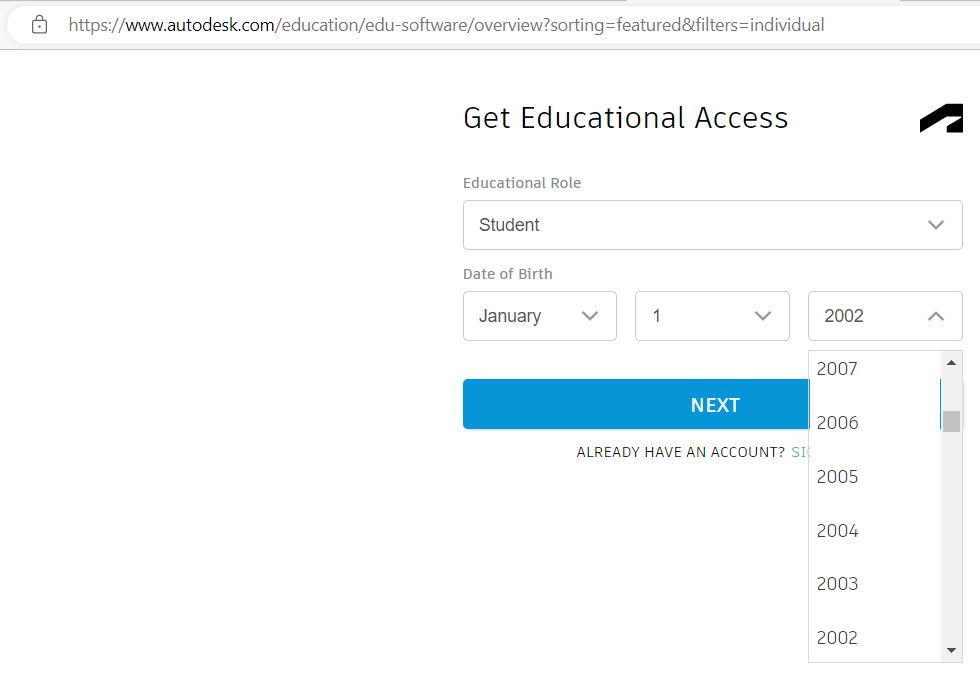Click the year list scrollbar thumb
The height and width of the screenshot is (677, 980).
951,421
